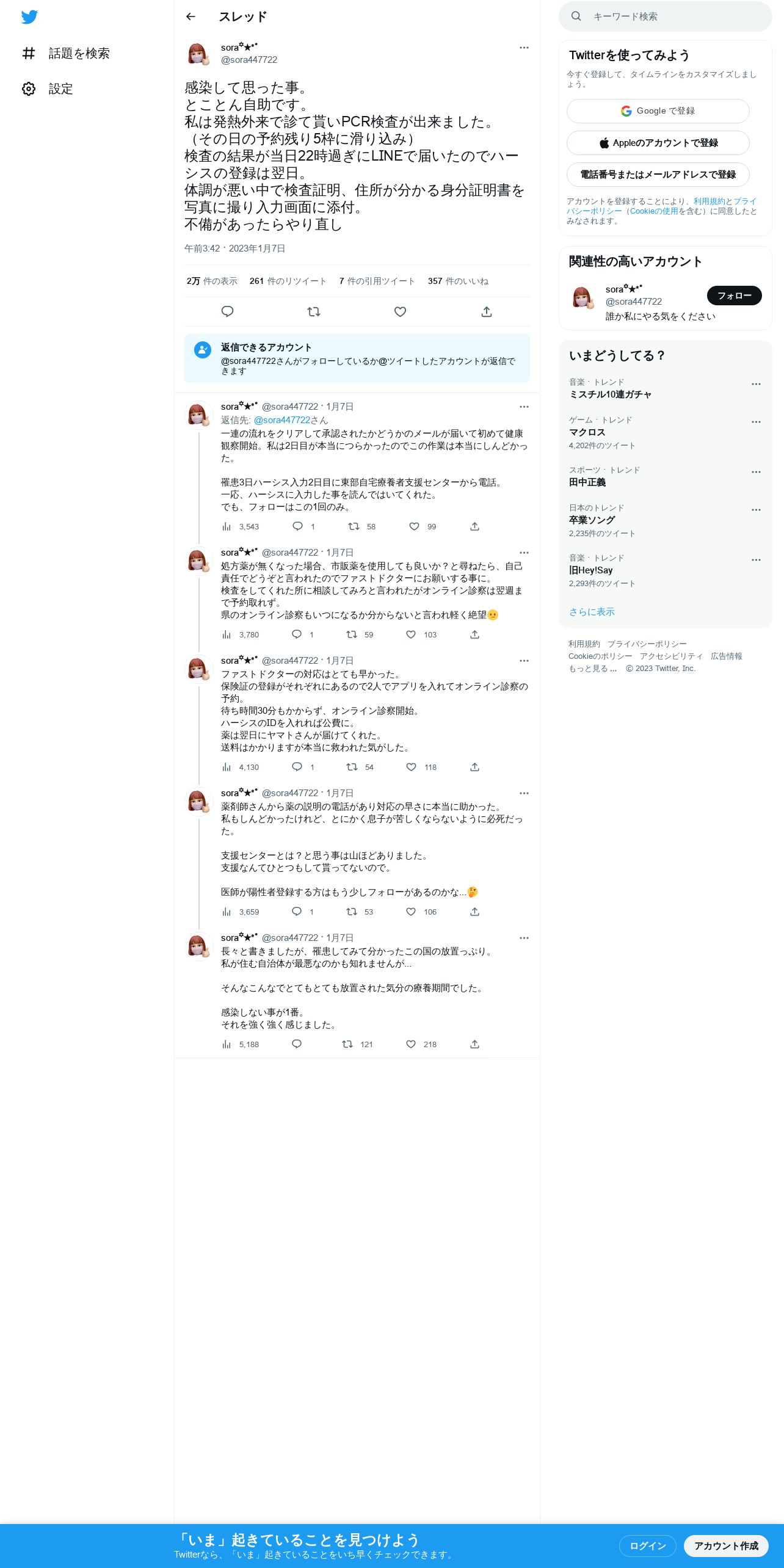Open more options for ミスチル10連ガチャ trend
This screenshot has height=1568, width=784.
[756, 384]
